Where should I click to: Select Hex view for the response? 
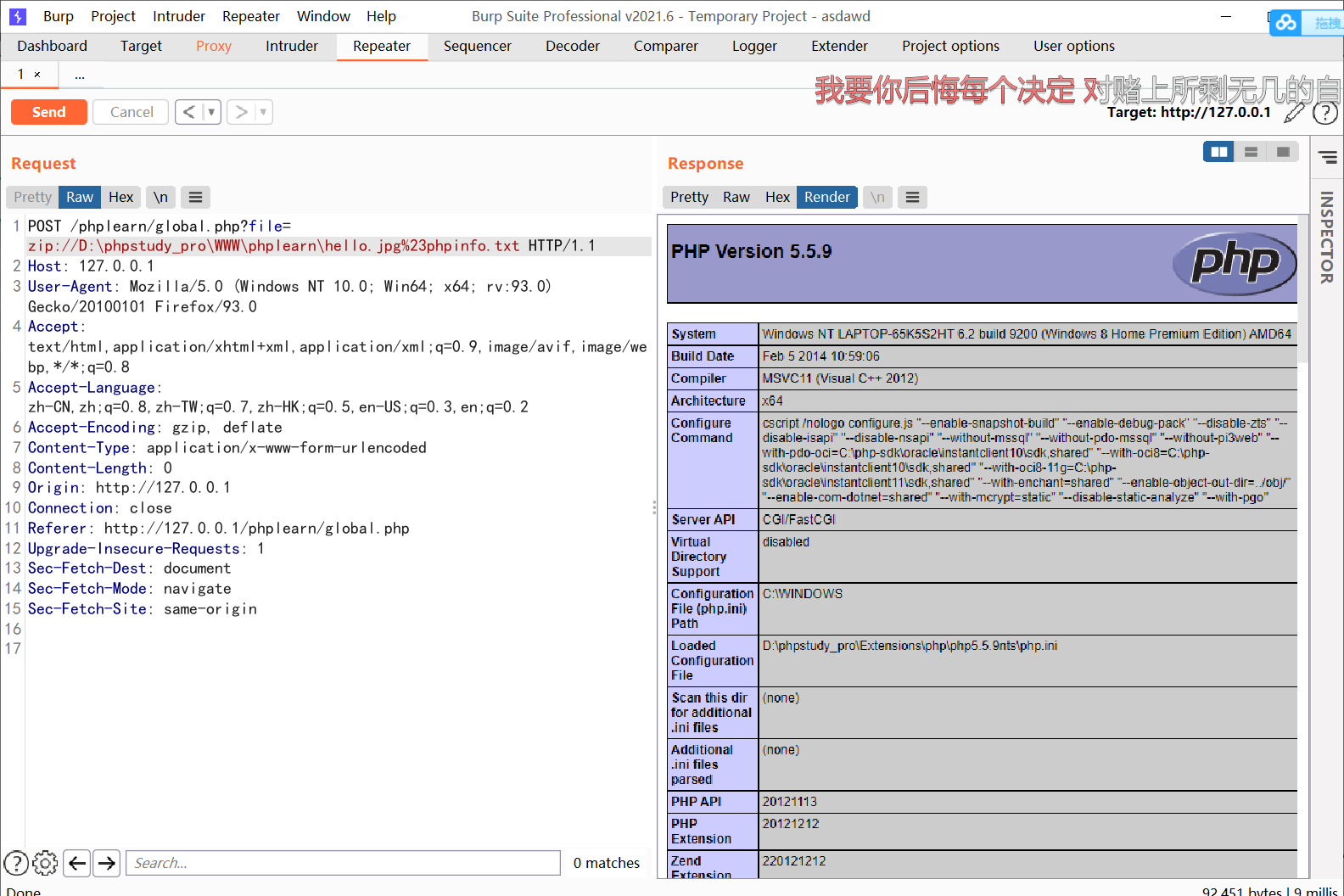tap(777, 197)
